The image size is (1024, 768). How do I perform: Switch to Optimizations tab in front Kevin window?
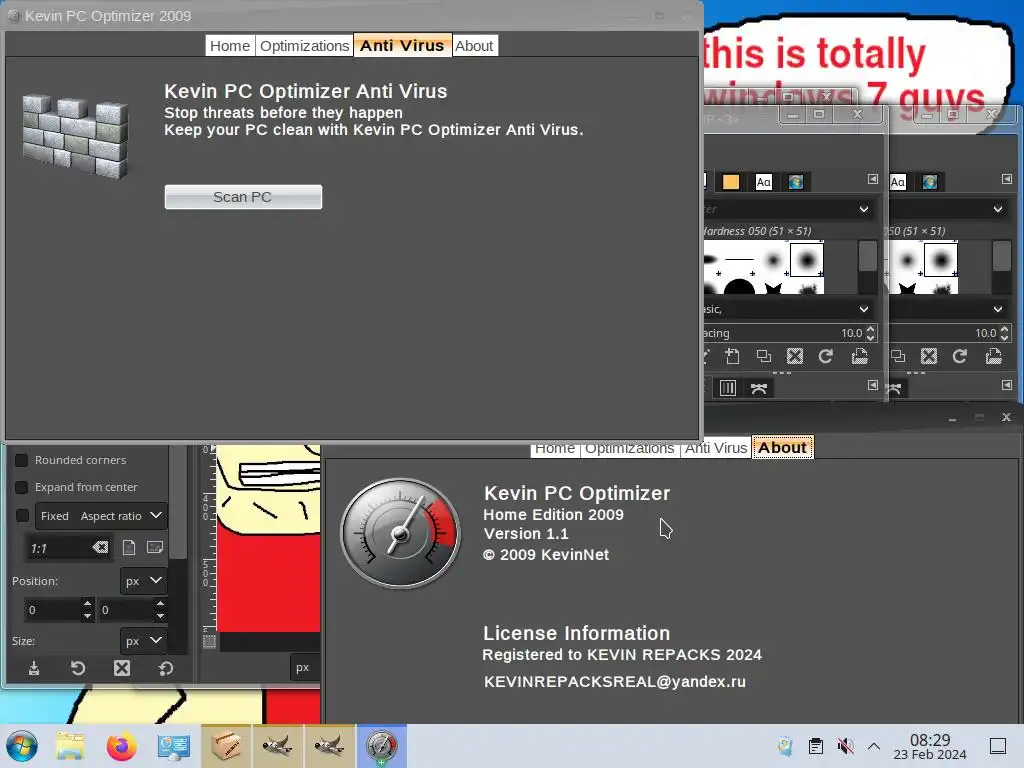304,46
